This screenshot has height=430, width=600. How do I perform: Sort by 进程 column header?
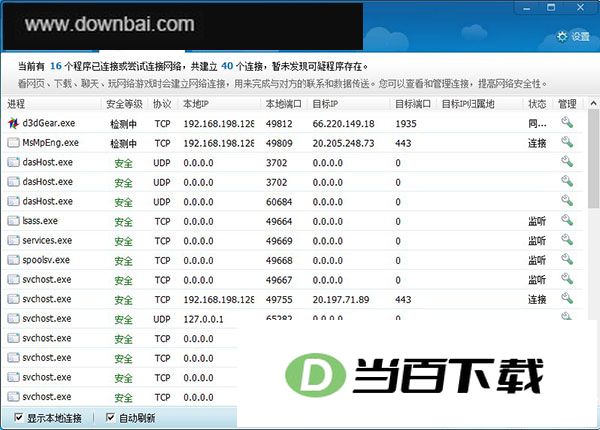coord(16,104)
